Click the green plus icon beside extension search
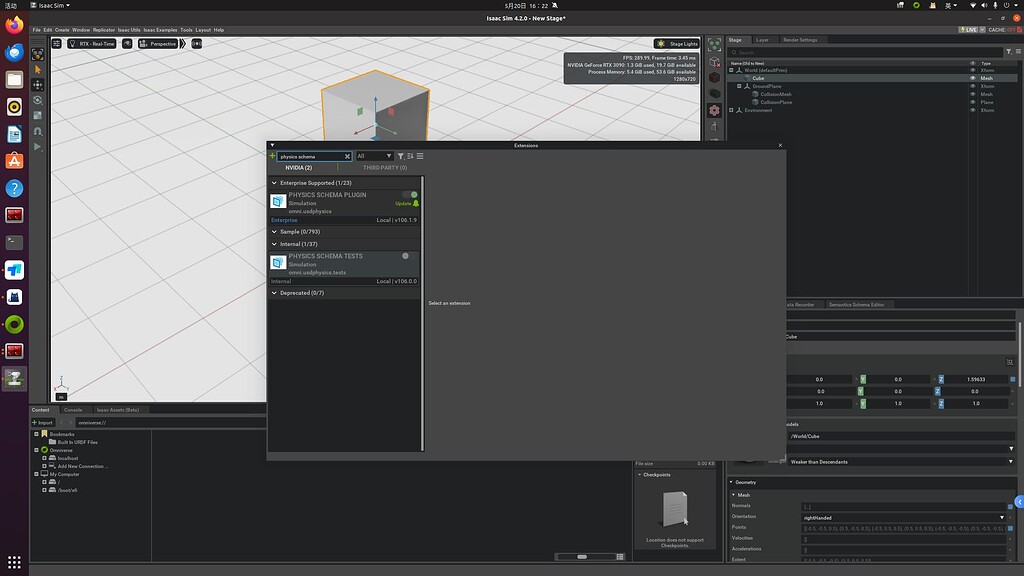 [271, 156]
